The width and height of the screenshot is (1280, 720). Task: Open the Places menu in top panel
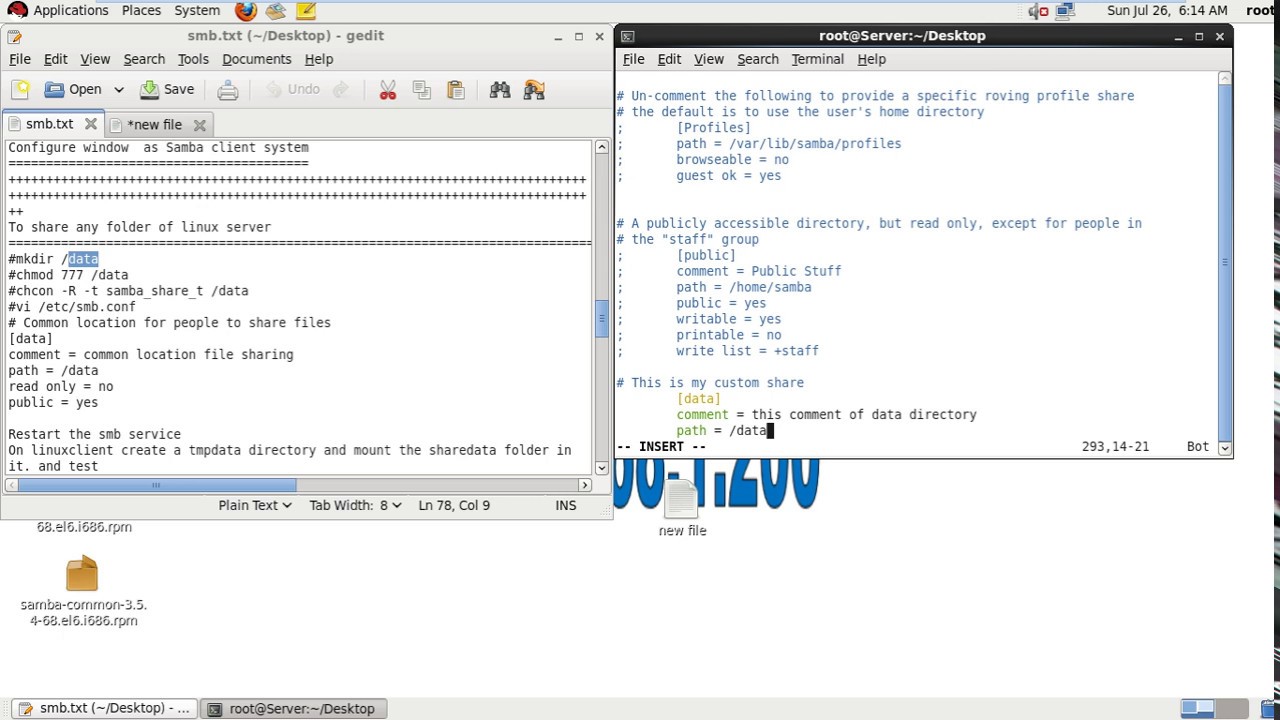[141, 10]
